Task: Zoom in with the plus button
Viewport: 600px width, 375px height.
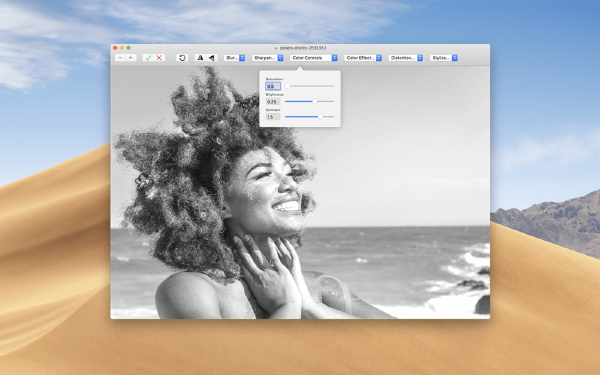Action: (x=131, y=58)
